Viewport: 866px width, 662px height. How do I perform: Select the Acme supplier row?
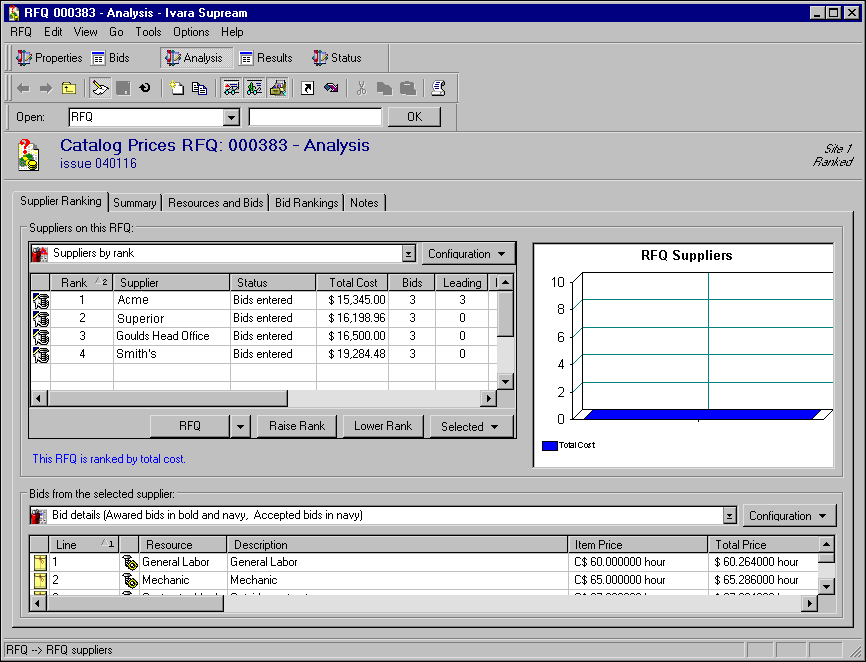pos(133,300)
